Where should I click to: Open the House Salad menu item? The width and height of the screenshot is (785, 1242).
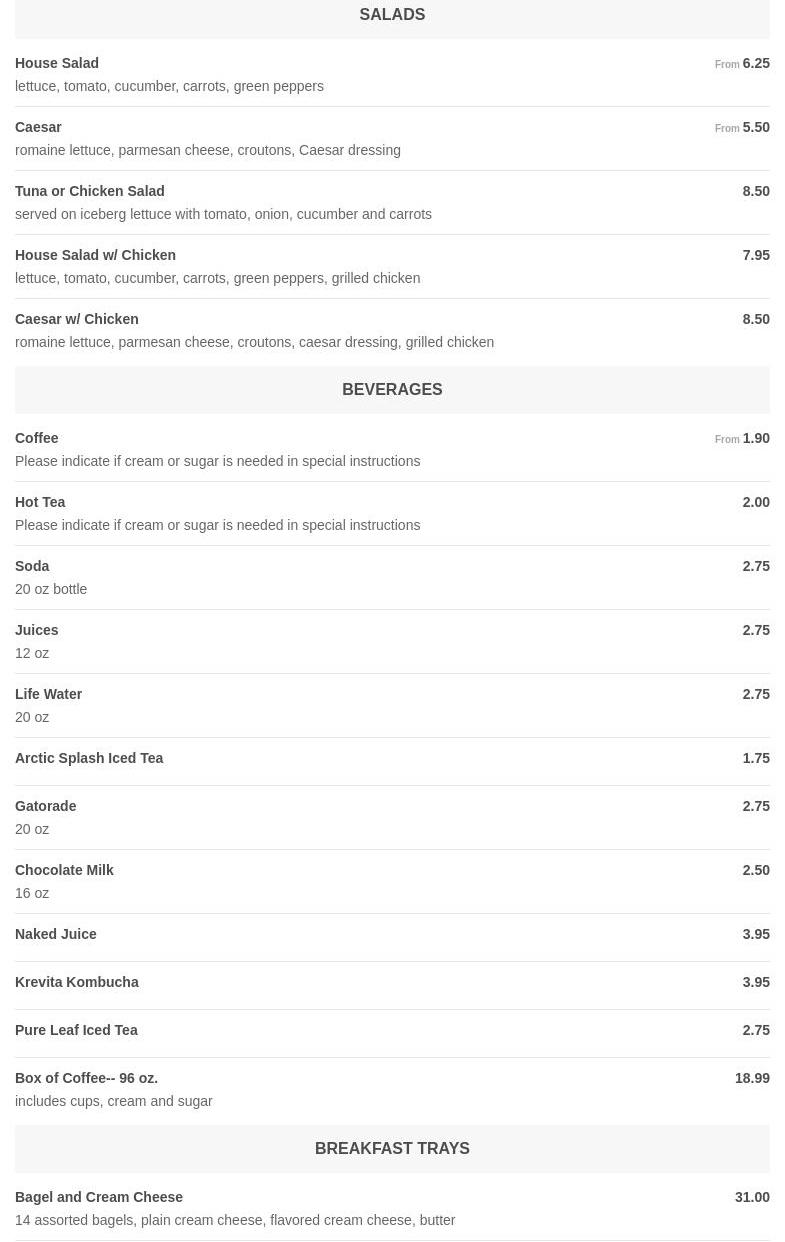(57, 64)
